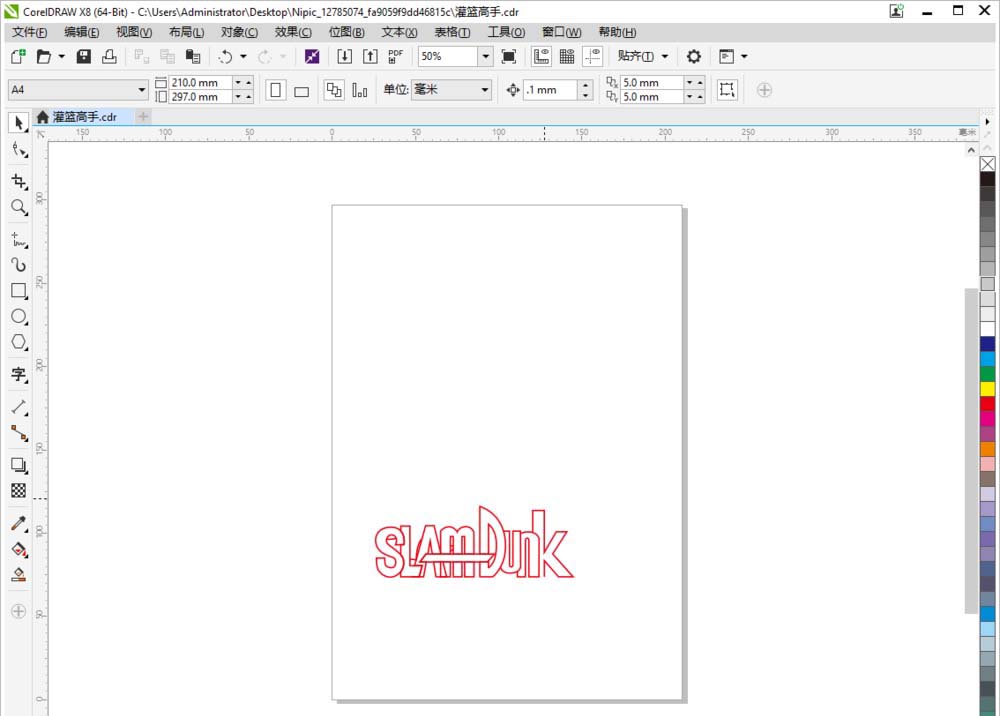Click the New document icon
Screen dimensions: 1000x716
[18, 57]
